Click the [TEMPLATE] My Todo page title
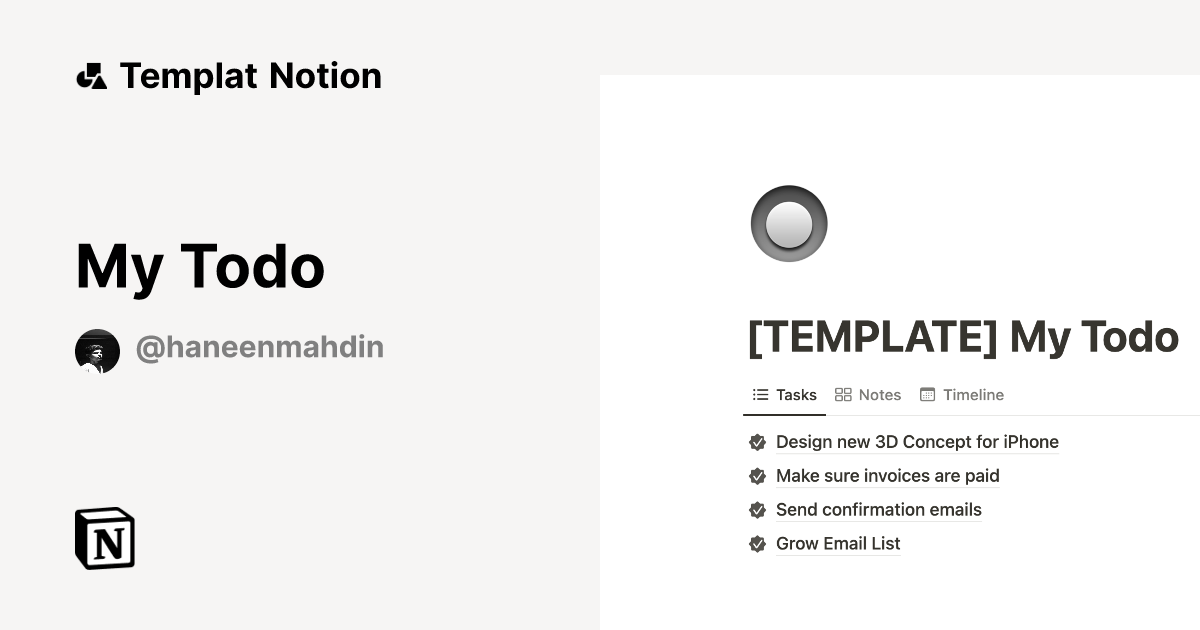The height and width of the screenshot is (630, 1200). click(x=963, y=337)
